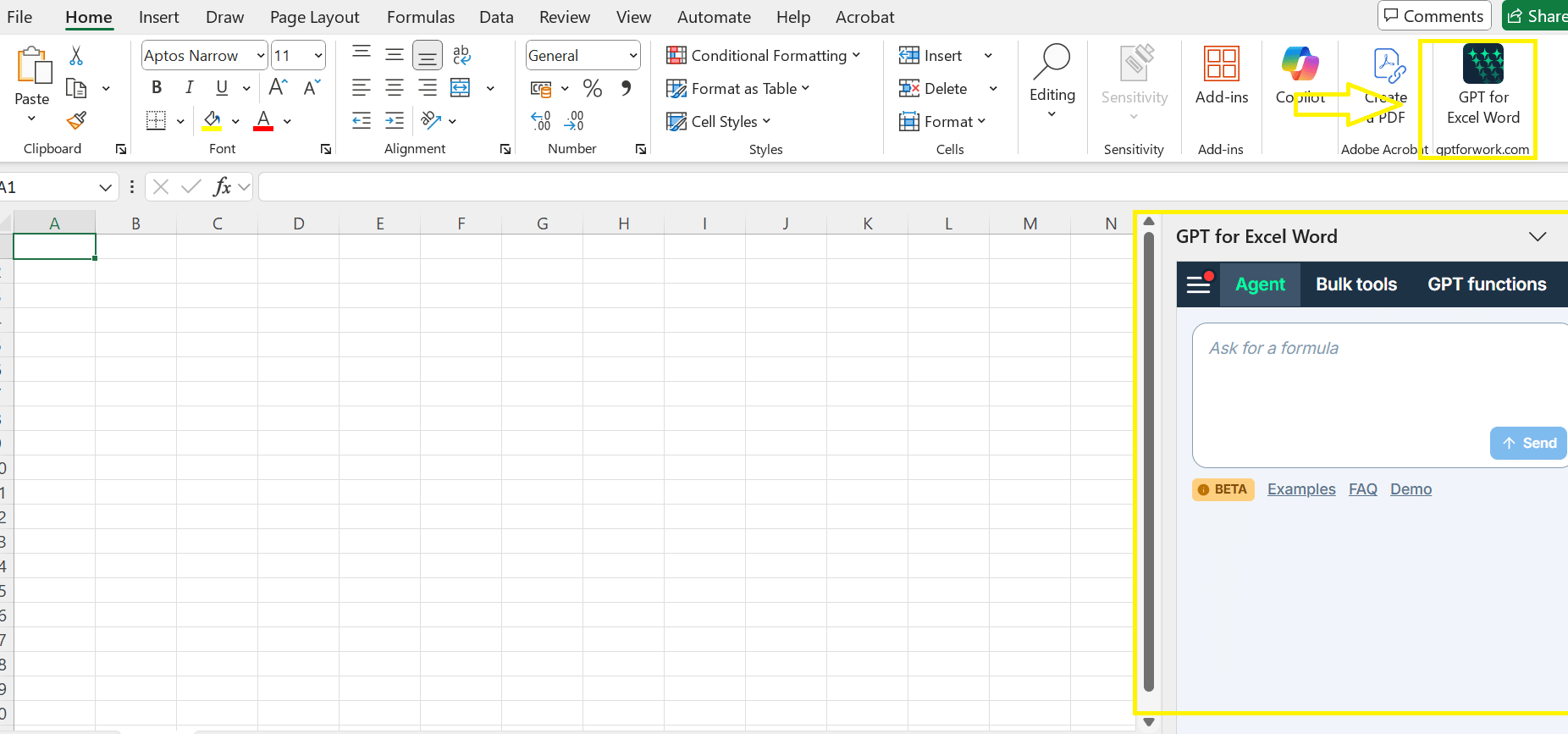Increase font size with larger A icon
The width and height of the screenshot is (1568, 734).
coord(278,87)
